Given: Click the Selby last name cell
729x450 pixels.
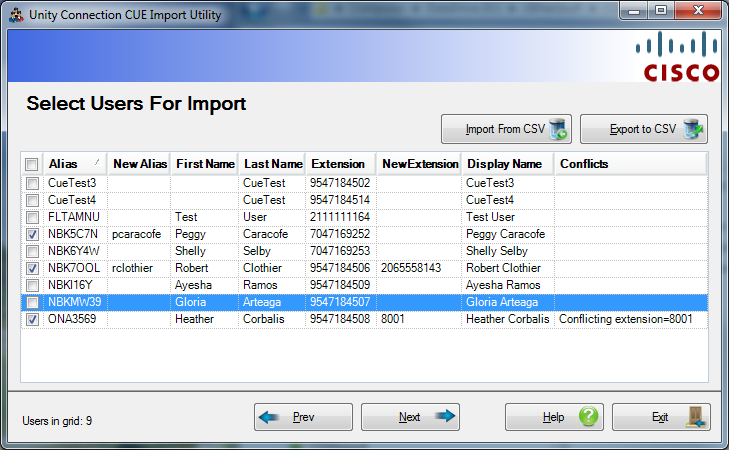Looking at the screenshot, I should point(272,251).
